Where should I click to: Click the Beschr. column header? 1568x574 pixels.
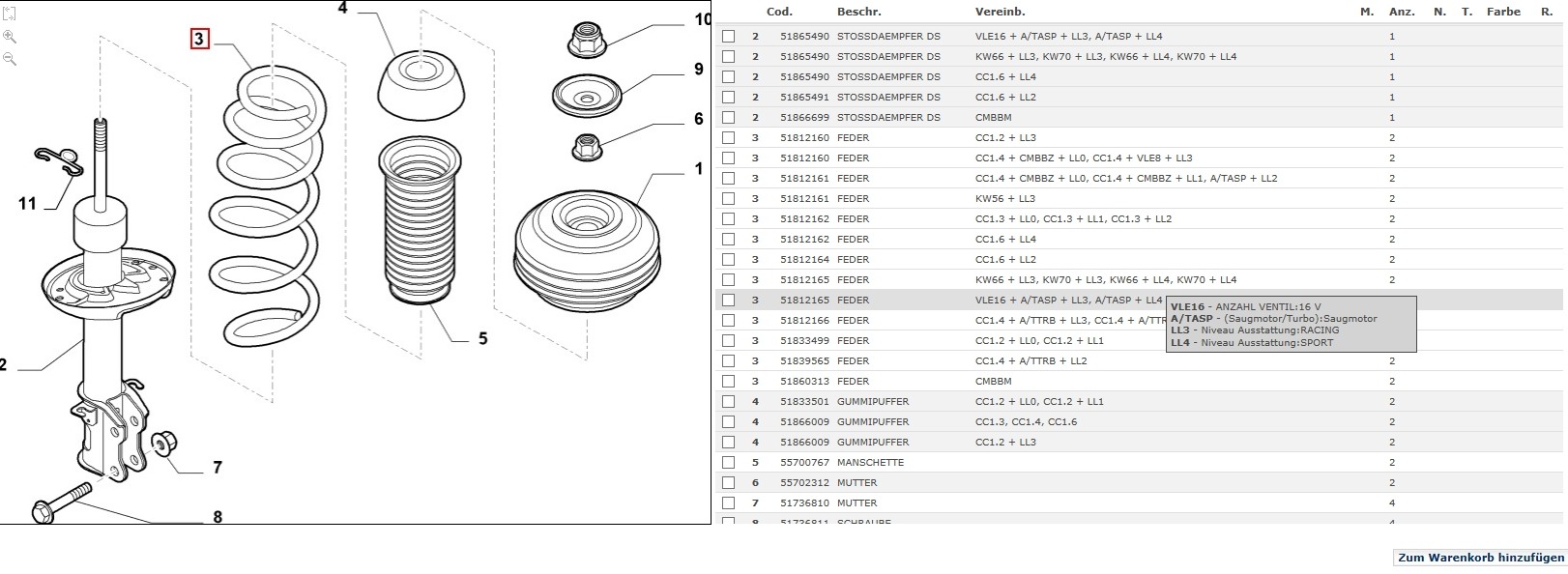tap(857, 12)
